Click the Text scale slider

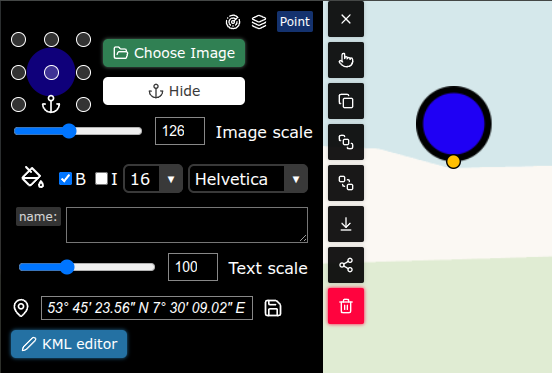(87, 267)
